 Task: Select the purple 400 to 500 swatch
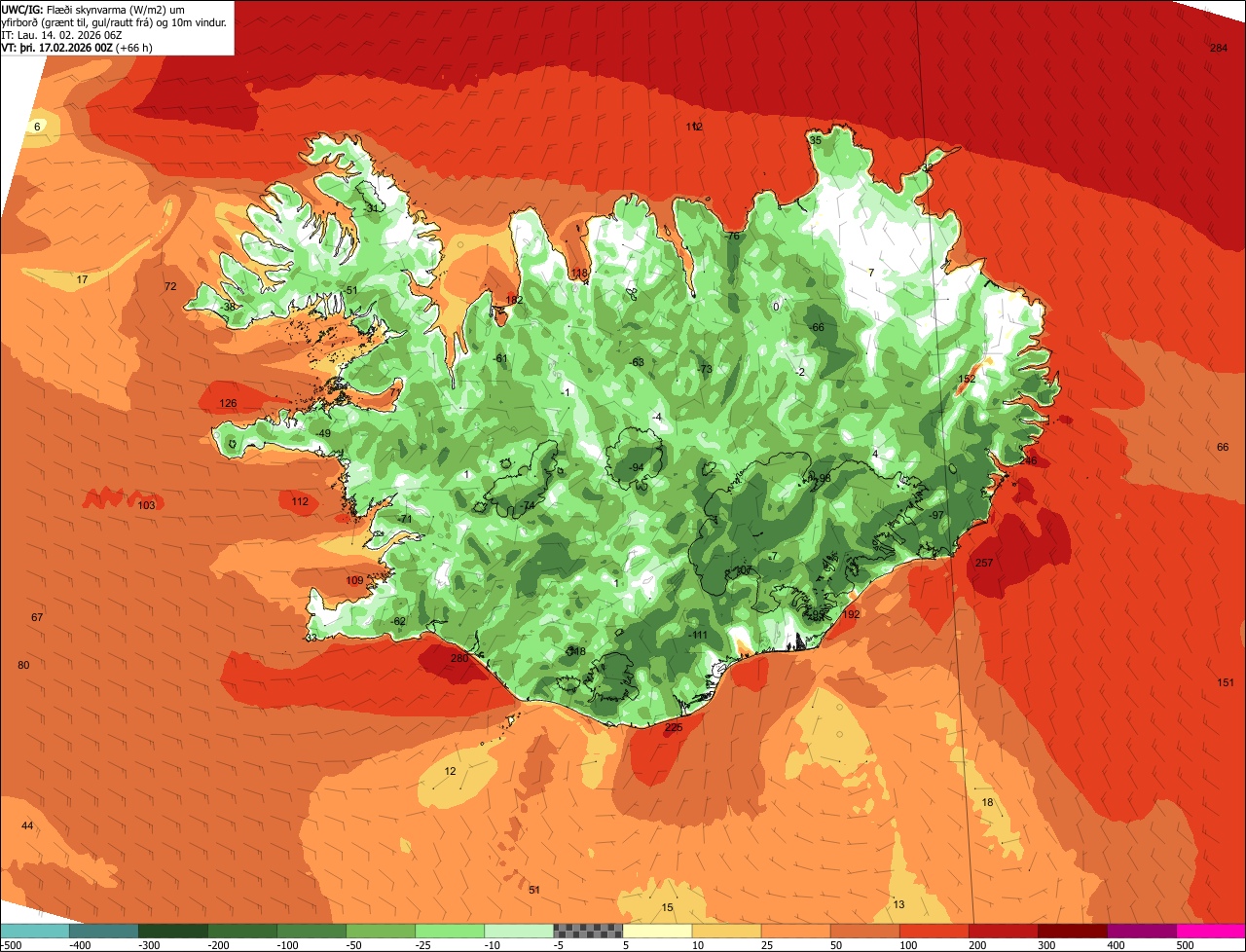(1142, 931)
